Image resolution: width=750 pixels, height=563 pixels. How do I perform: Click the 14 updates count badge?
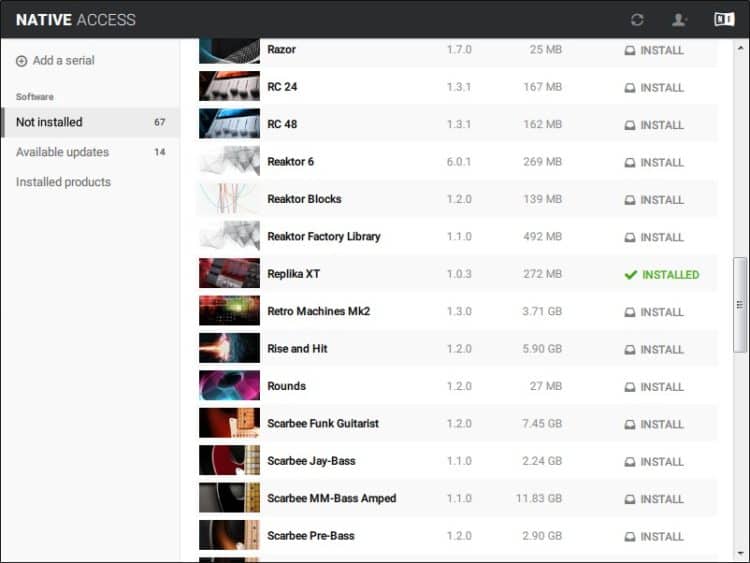tap(160, 152)
